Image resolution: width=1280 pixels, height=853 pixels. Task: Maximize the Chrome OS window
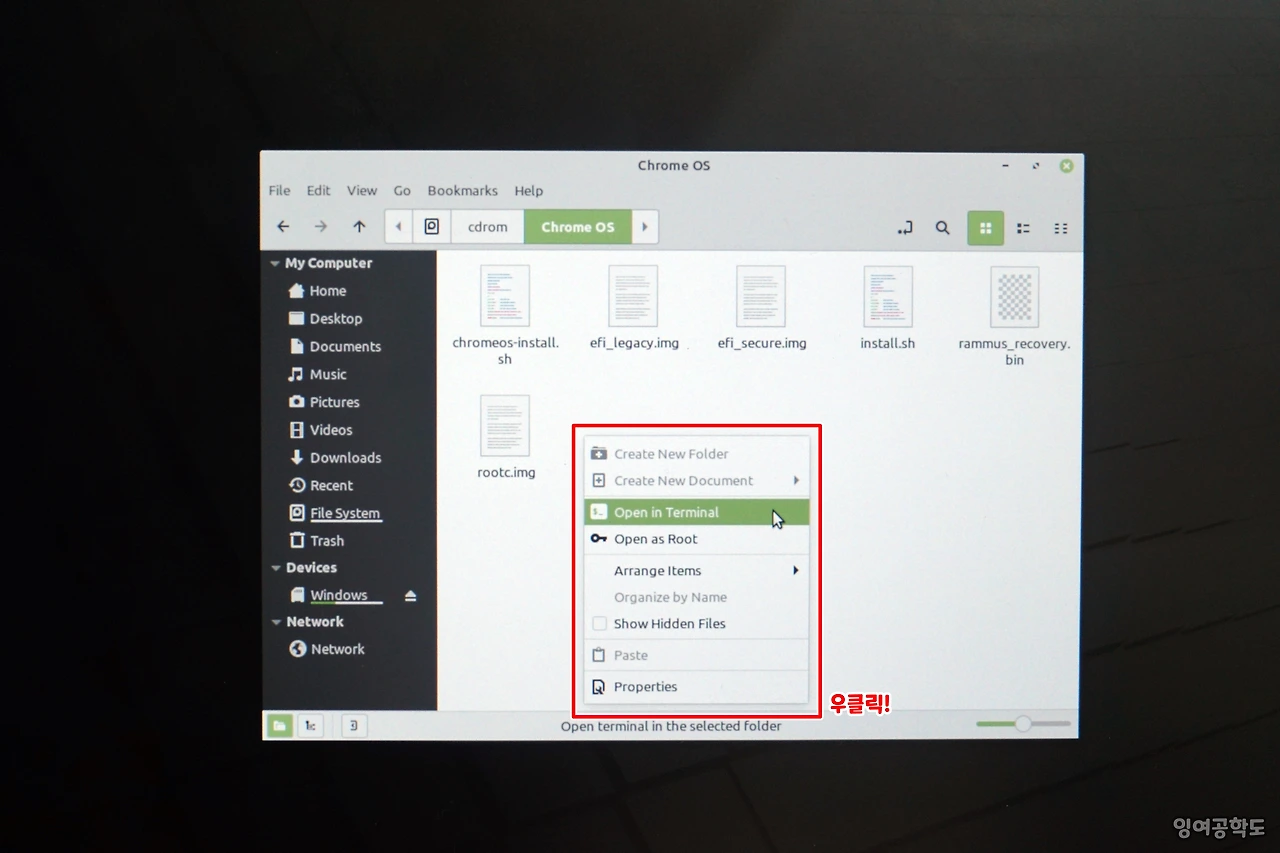click(1036, 166)
